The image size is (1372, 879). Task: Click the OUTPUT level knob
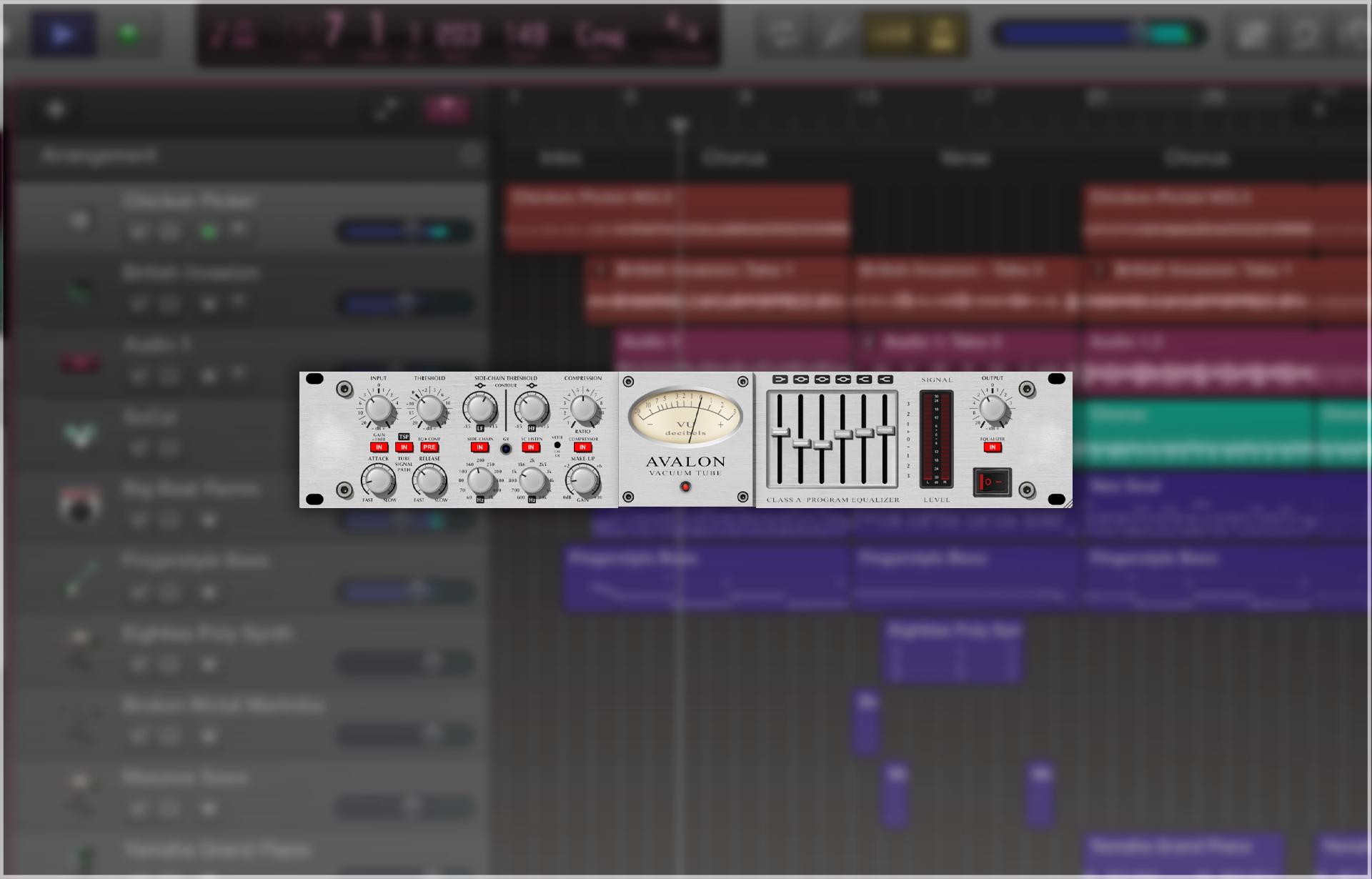point(993,409)
